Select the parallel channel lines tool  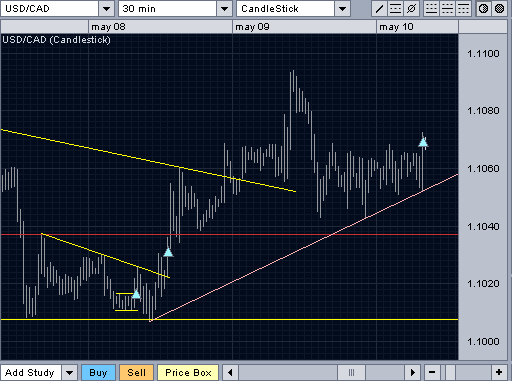[395, 8]
